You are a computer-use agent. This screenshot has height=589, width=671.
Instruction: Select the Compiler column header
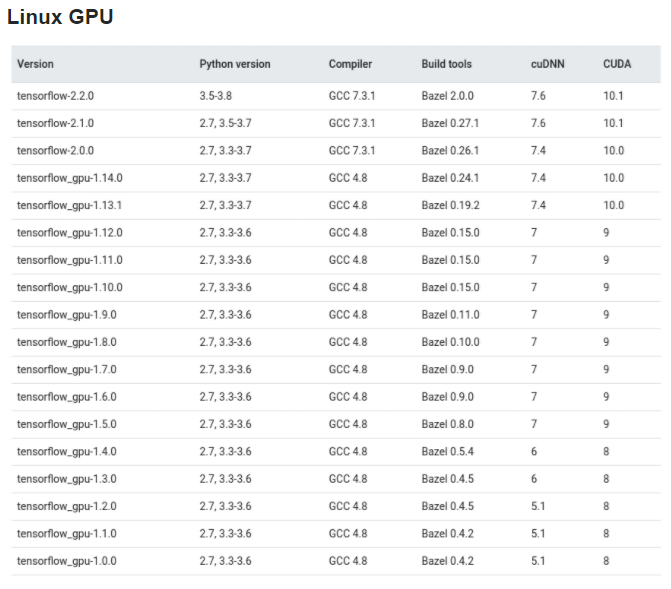(x=350, y=64)
